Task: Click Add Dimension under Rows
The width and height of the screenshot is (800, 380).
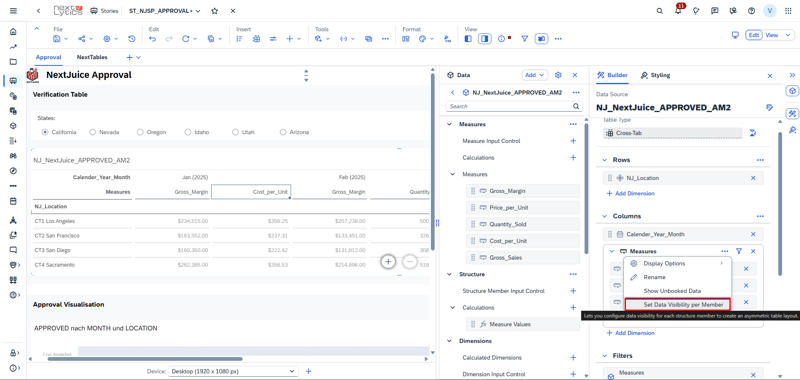Action: tap(630, 193)
